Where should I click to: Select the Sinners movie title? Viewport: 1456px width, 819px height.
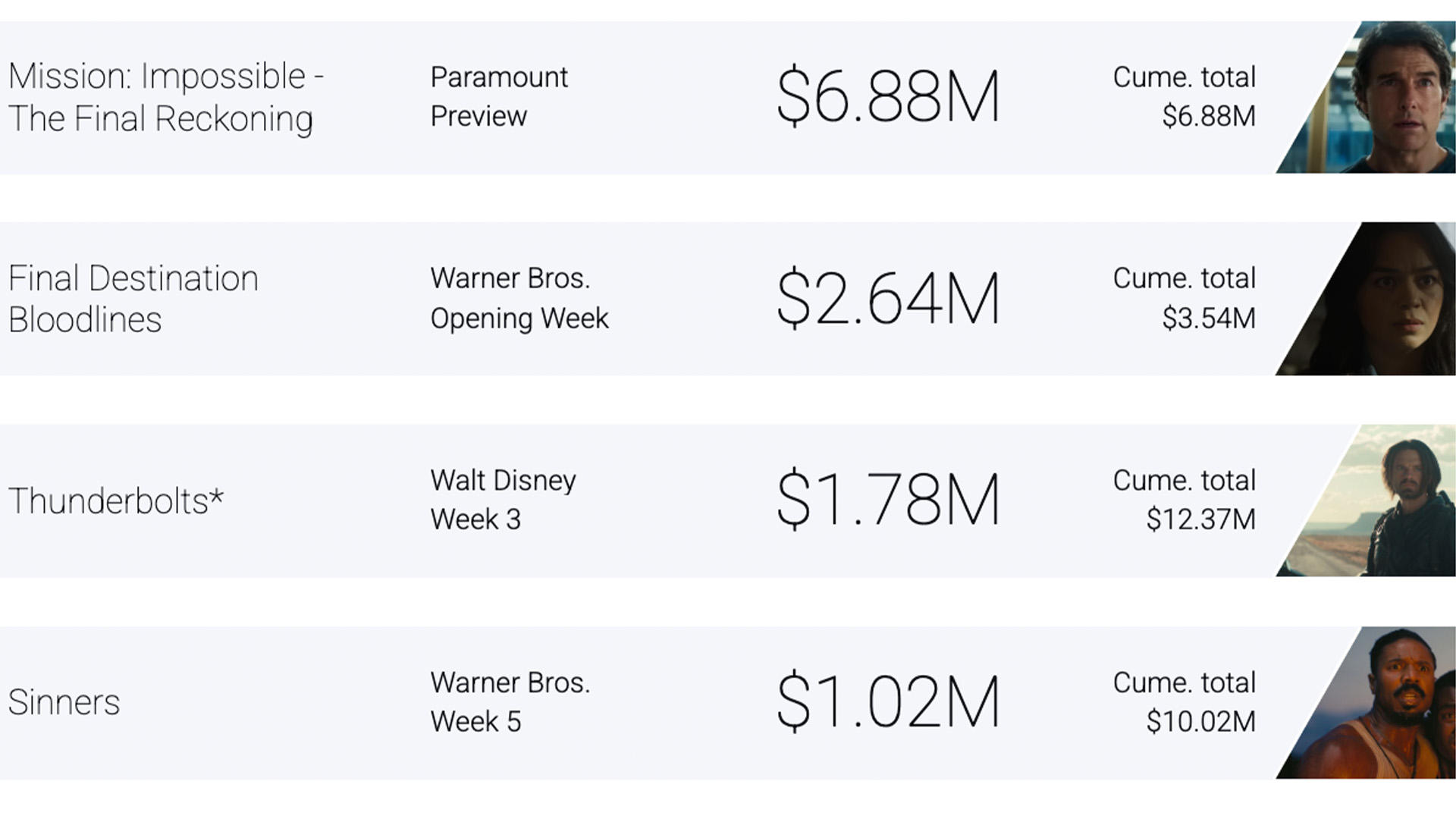64,702
